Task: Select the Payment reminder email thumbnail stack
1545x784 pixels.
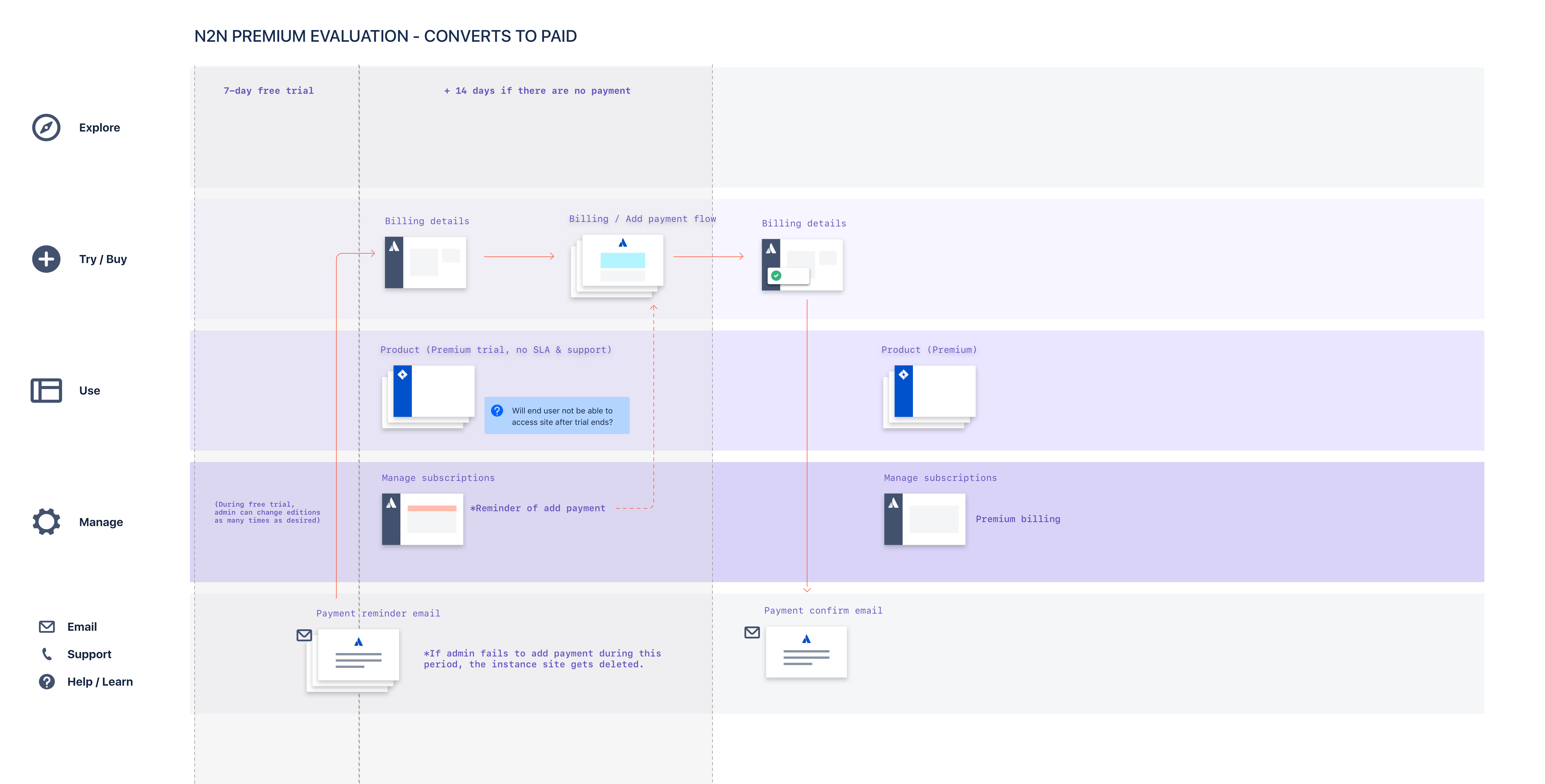Action: (x=353, y=660)
